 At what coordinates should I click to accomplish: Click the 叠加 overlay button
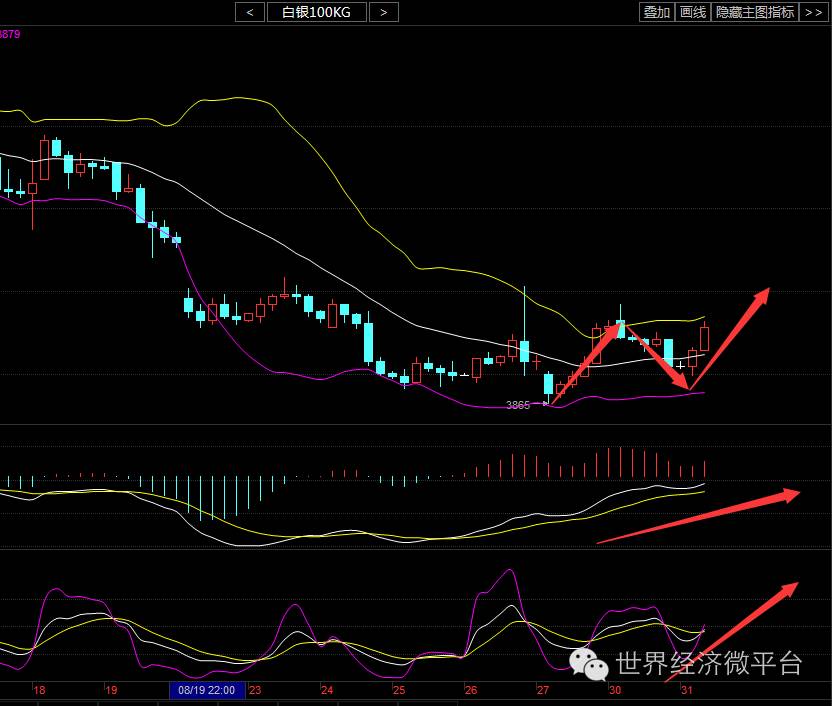pos(656,12)
